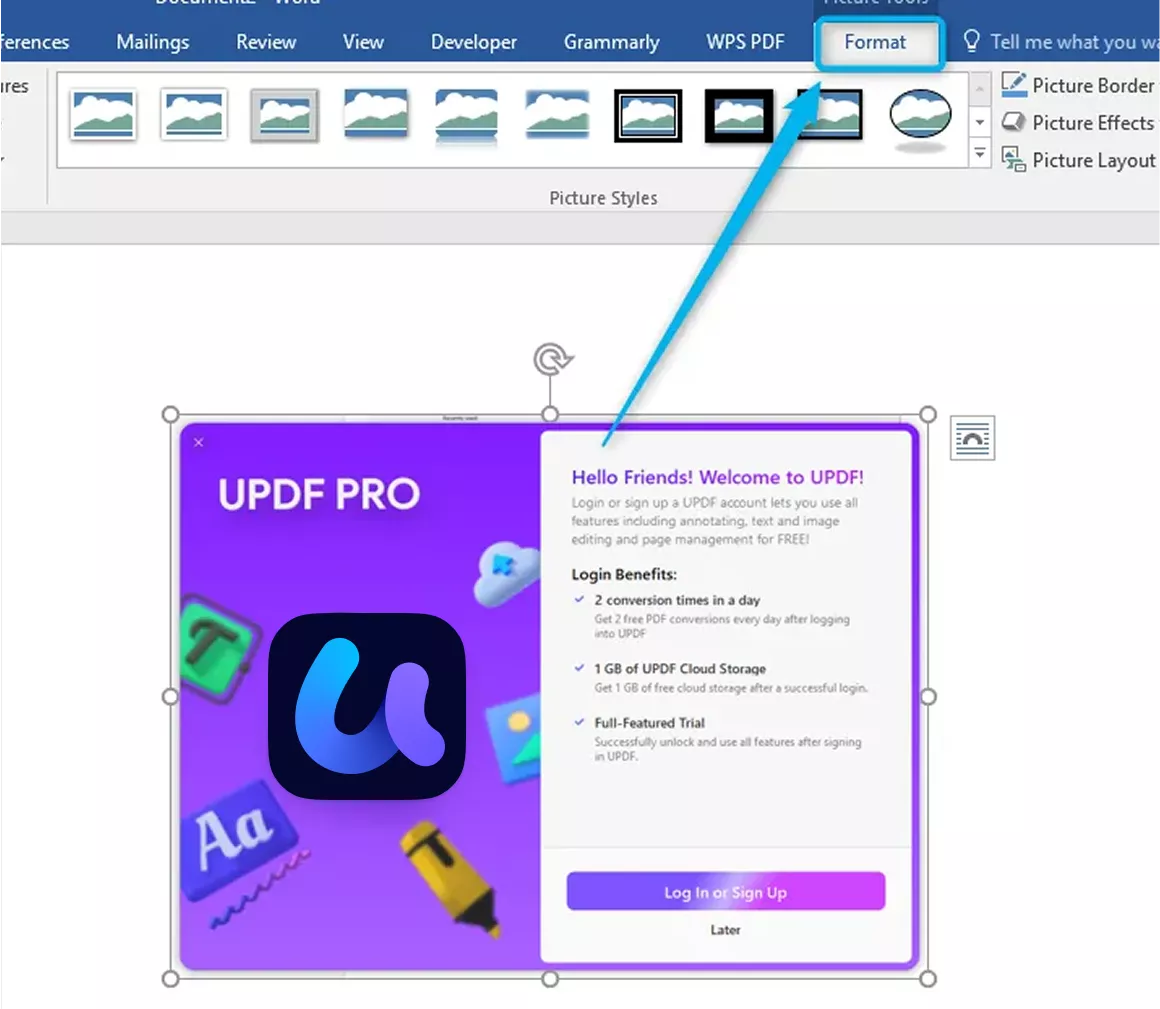Screen dimensions: 1160x1009
Task: Apply the first Simple Frame picture style
Action: tap(103, 115)
